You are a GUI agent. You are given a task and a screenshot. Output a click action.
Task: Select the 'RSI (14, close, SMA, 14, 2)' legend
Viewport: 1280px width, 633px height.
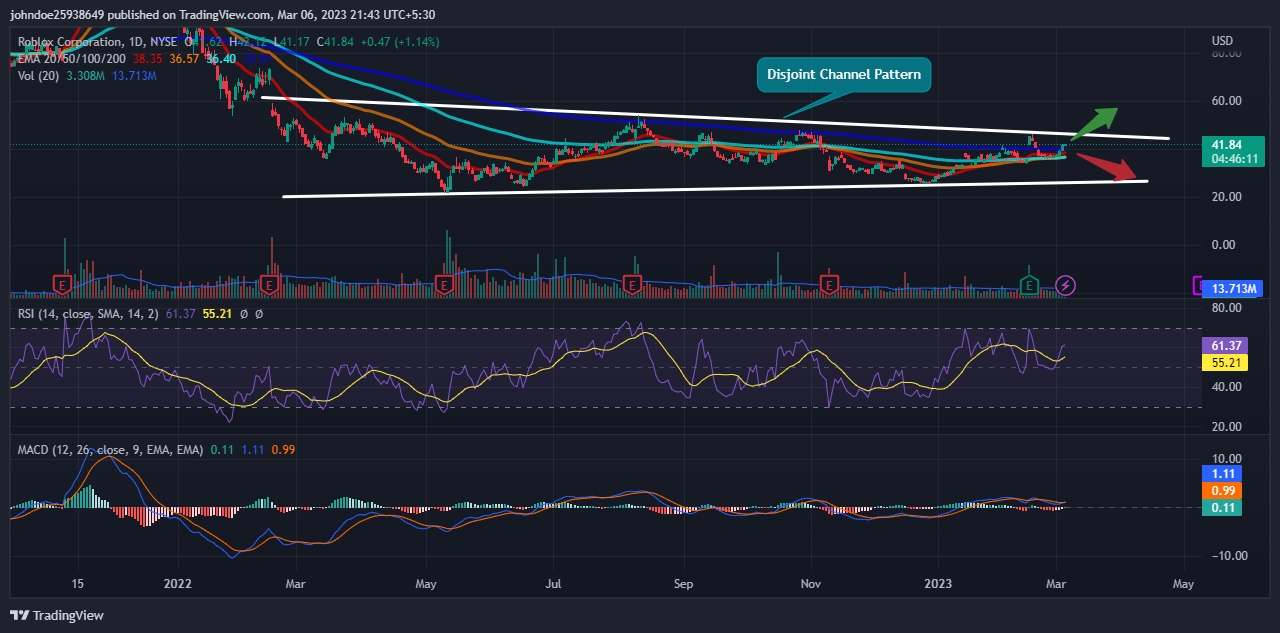86,316
